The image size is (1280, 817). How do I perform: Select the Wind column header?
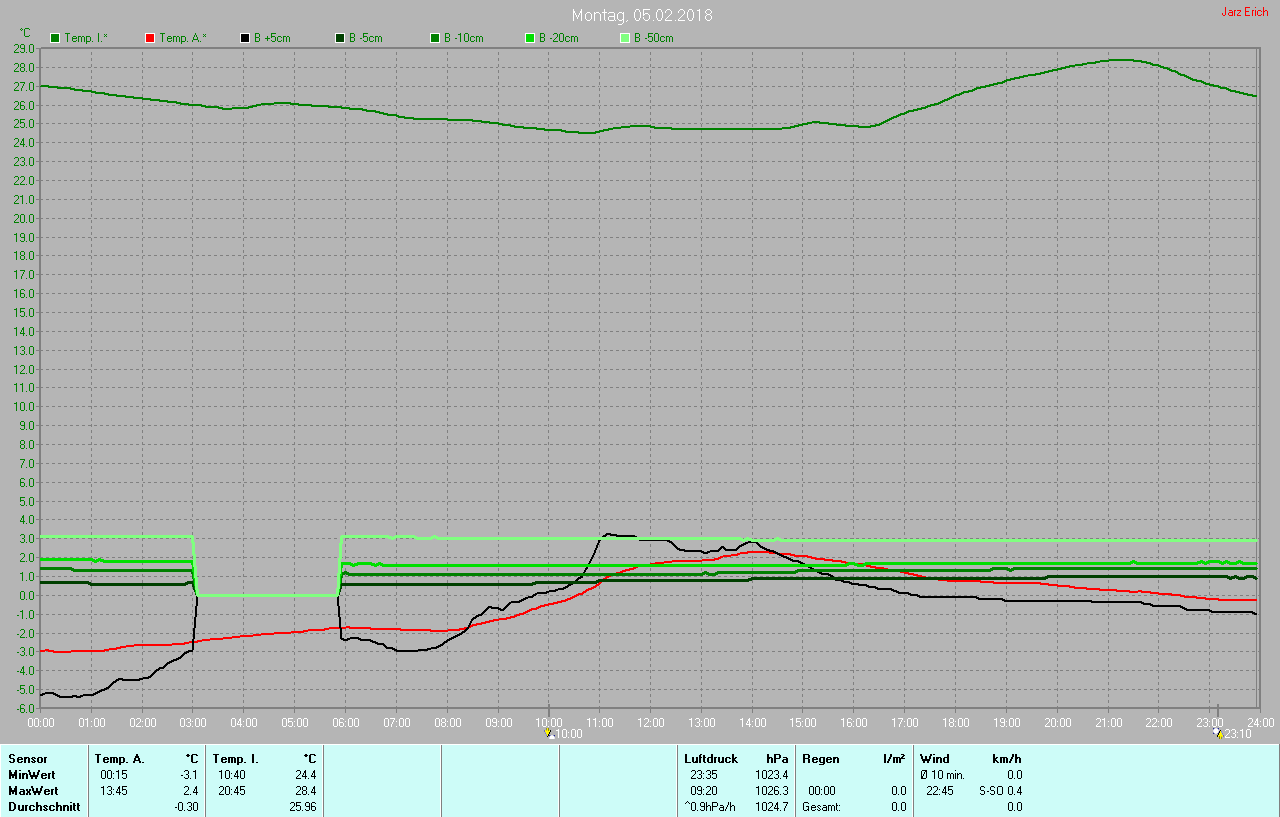[x=935, y=759]
